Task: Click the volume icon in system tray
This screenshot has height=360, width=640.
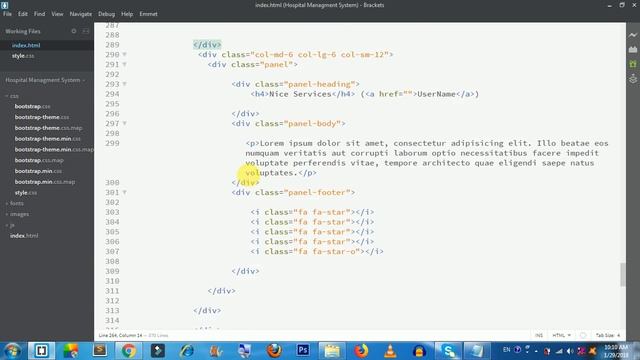Action: pyautogui.click(x=570, y=351)
